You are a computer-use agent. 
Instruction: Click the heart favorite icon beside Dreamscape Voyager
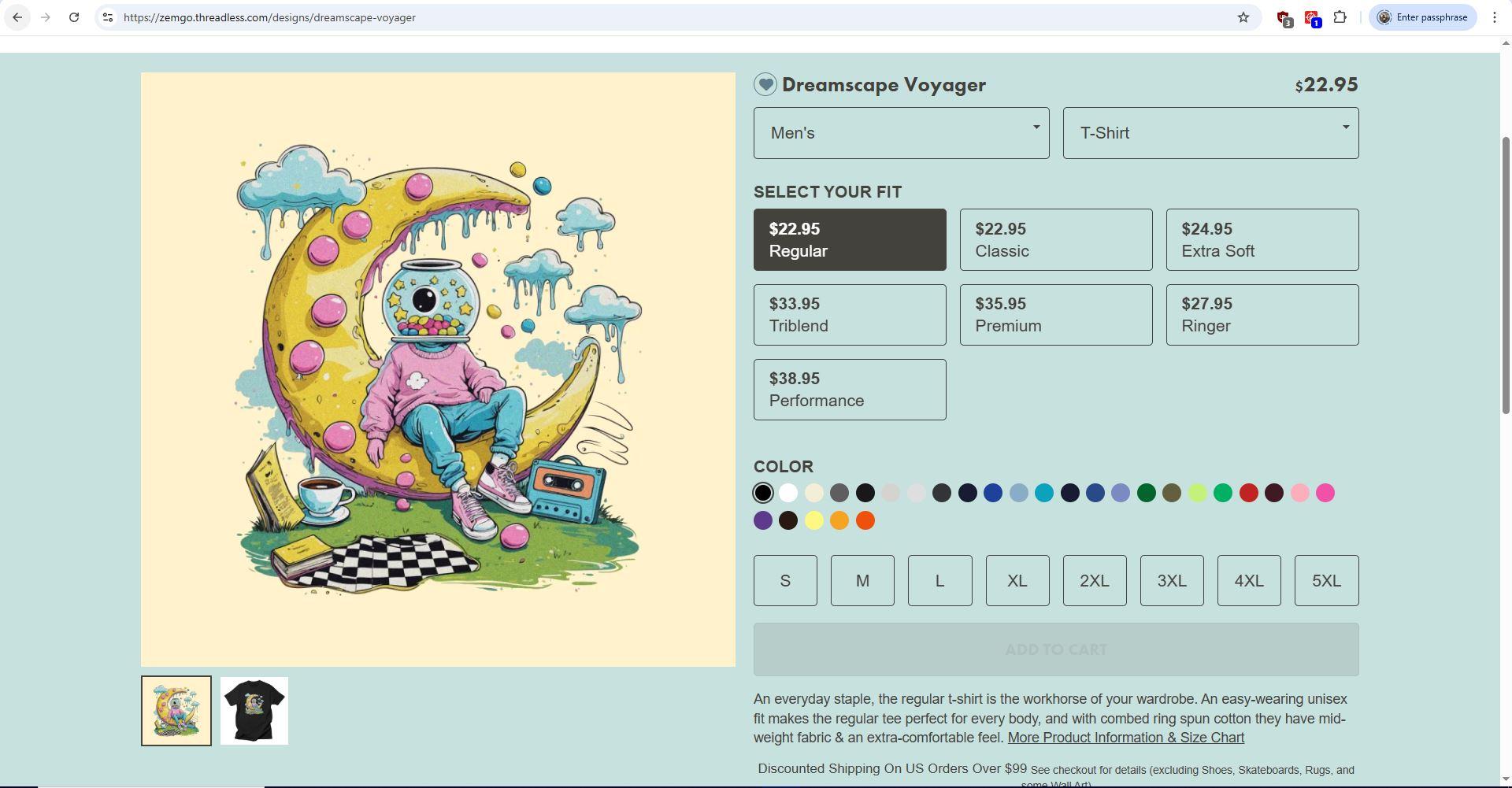coord(765,84)
